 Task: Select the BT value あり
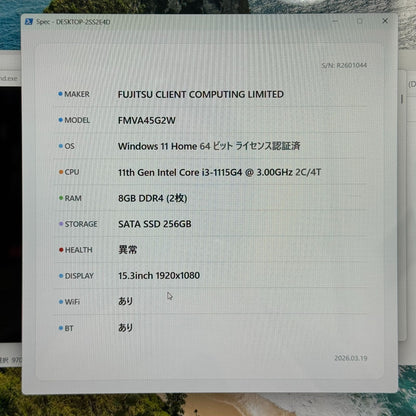(x=126, y=328)
